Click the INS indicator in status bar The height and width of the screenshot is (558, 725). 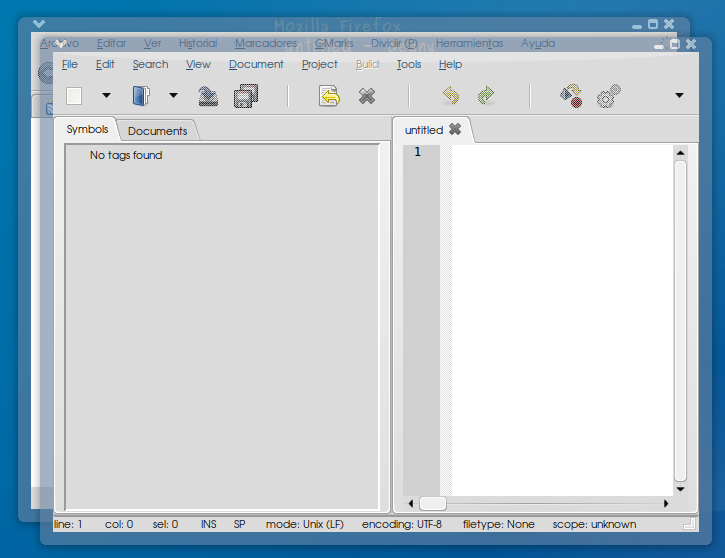[x=209, y=524]
